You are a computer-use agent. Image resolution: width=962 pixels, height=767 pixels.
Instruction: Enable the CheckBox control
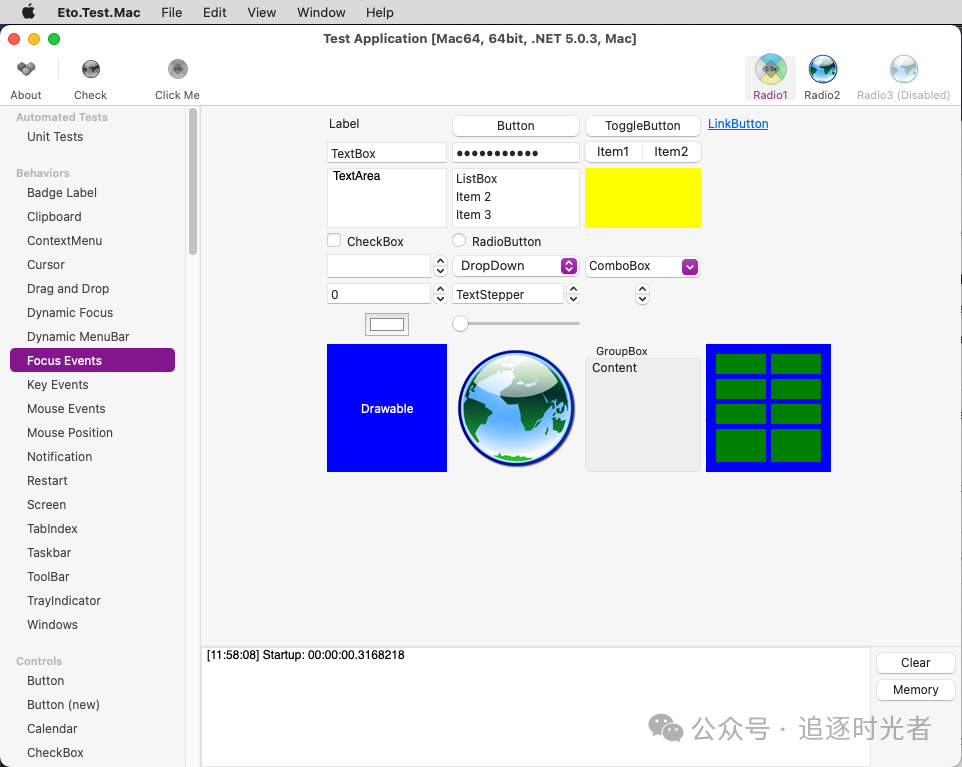click(334, 240)
